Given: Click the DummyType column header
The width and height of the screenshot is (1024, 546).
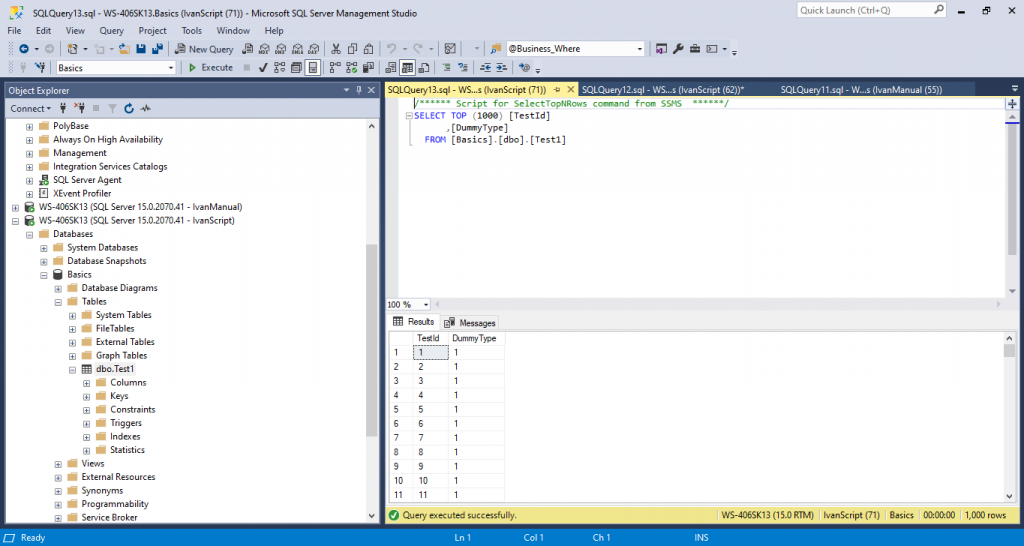Looking at the screenshot, I should tap(474, 338).
